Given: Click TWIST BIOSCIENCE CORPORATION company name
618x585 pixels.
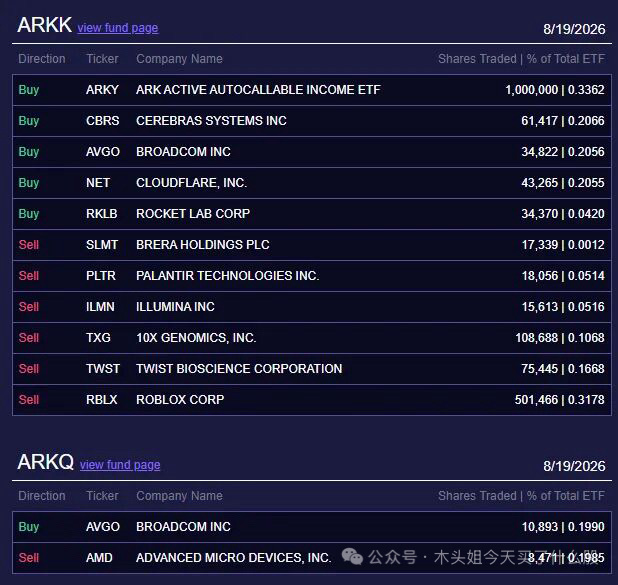Looking at the screenshot, I should click(x=239, y=369).
